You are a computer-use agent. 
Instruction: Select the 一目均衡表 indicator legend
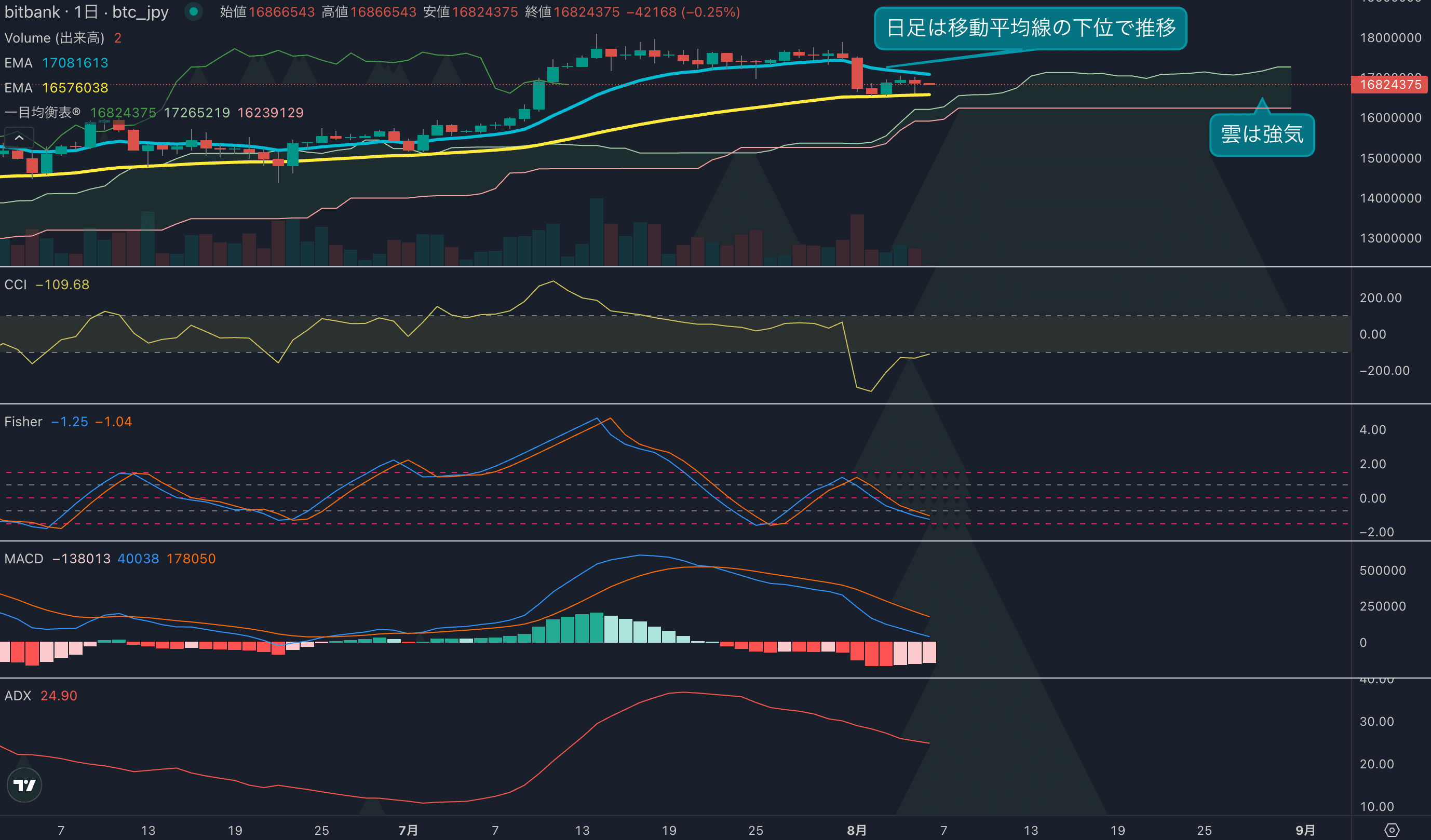43,113
